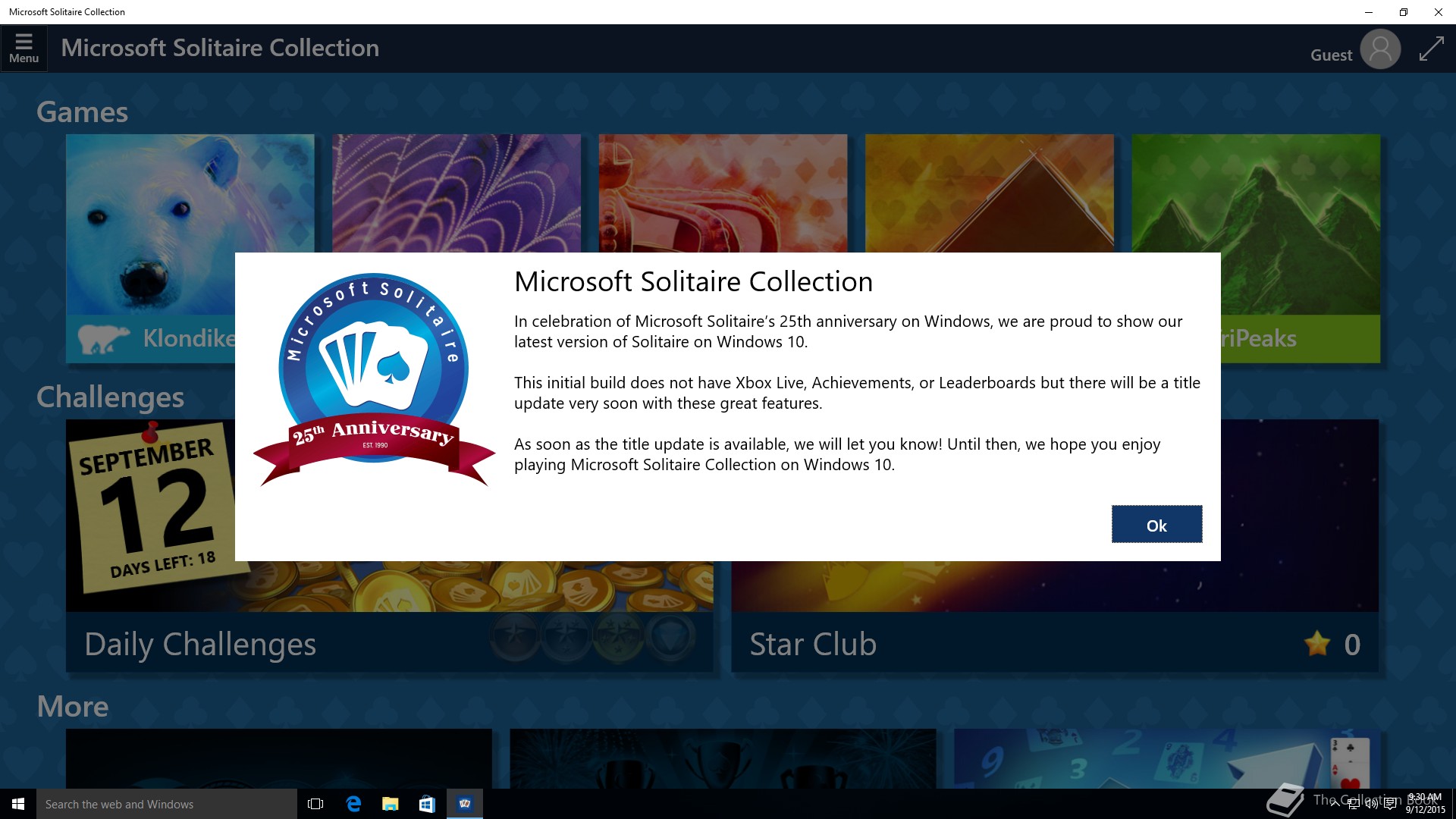Click the Klondike polar bear label icon
The image size is (1456, 819).
[103, 339]
